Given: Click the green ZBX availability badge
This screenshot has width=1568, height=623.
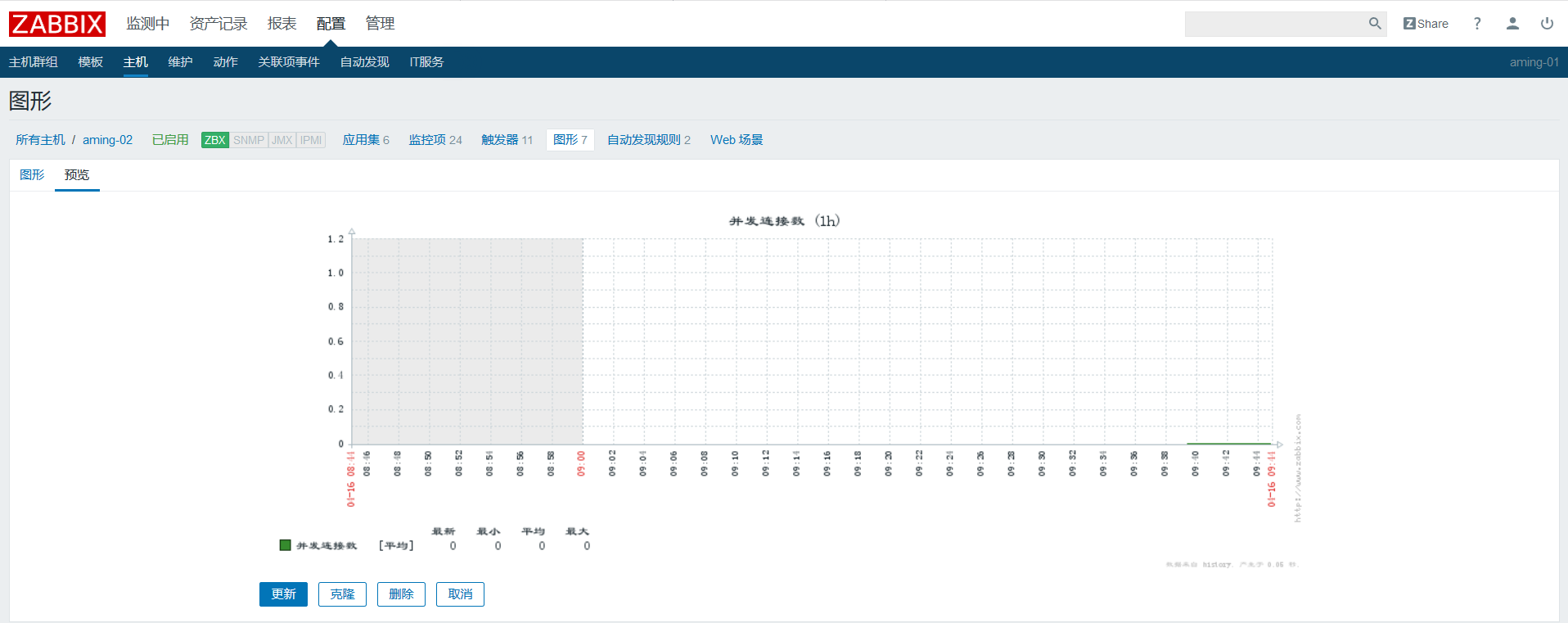Looking at the screenshot, I should point(215,140).
